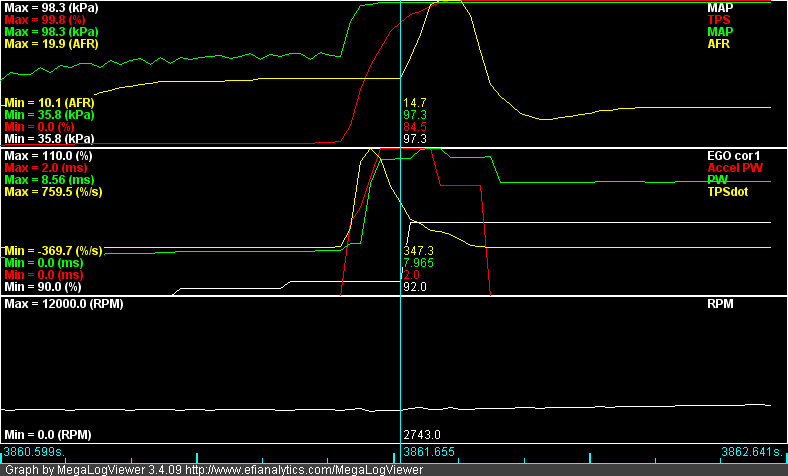Viewport: 788px width, 476px height.
Task: Select the RPM legend label
Action: (721, 303)
